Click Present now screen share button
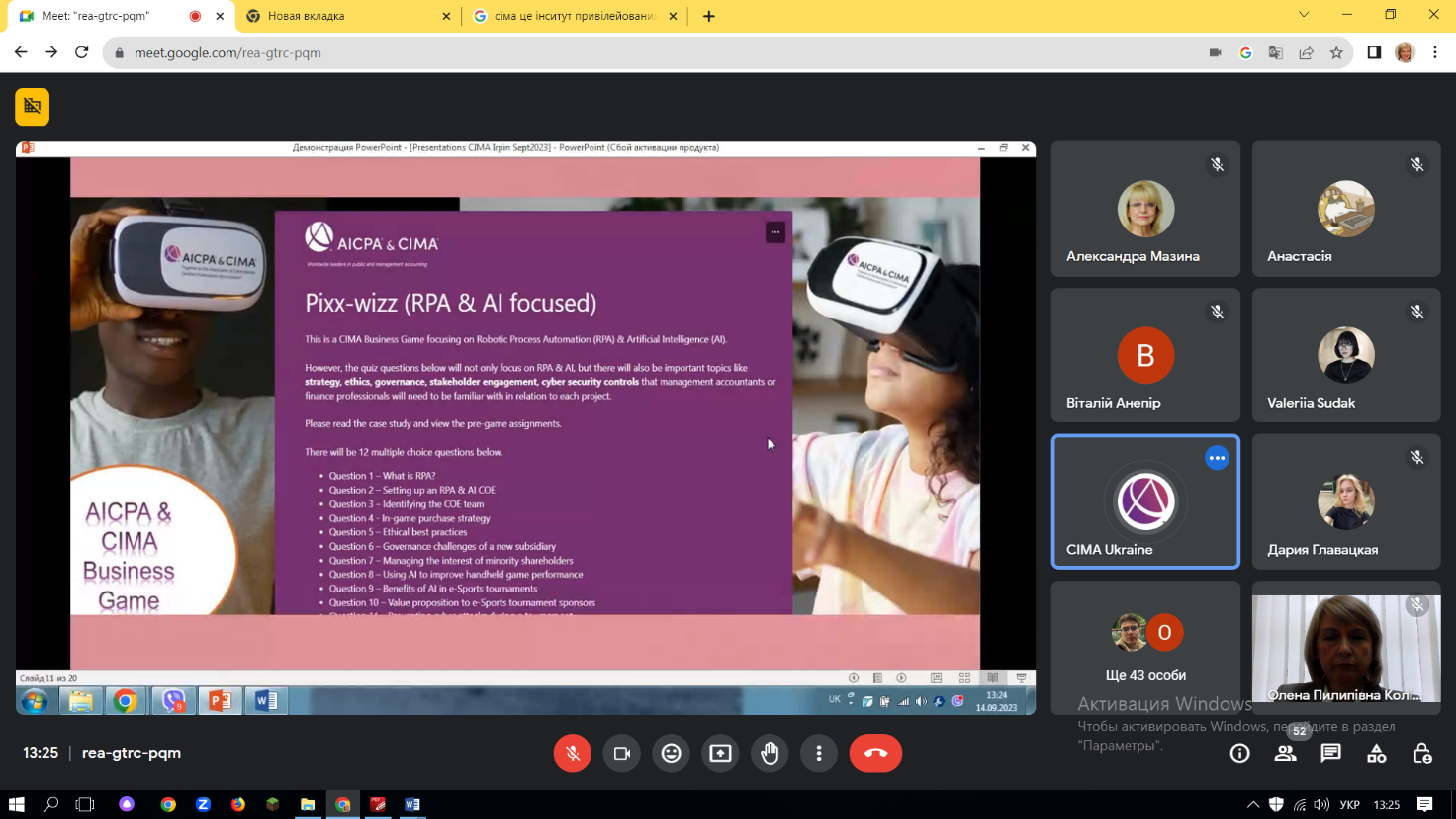Image resolution: width=1456 pixels, height=819 pixels. (x=720, y=753)
